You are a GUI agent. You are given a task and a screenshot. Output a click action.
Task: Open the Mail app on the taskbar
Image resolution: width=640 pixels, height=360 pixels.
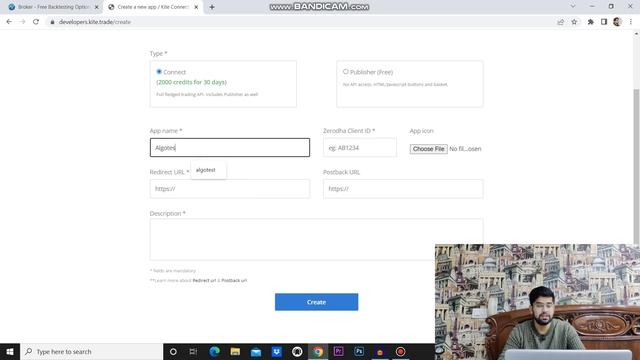[256, 351]
